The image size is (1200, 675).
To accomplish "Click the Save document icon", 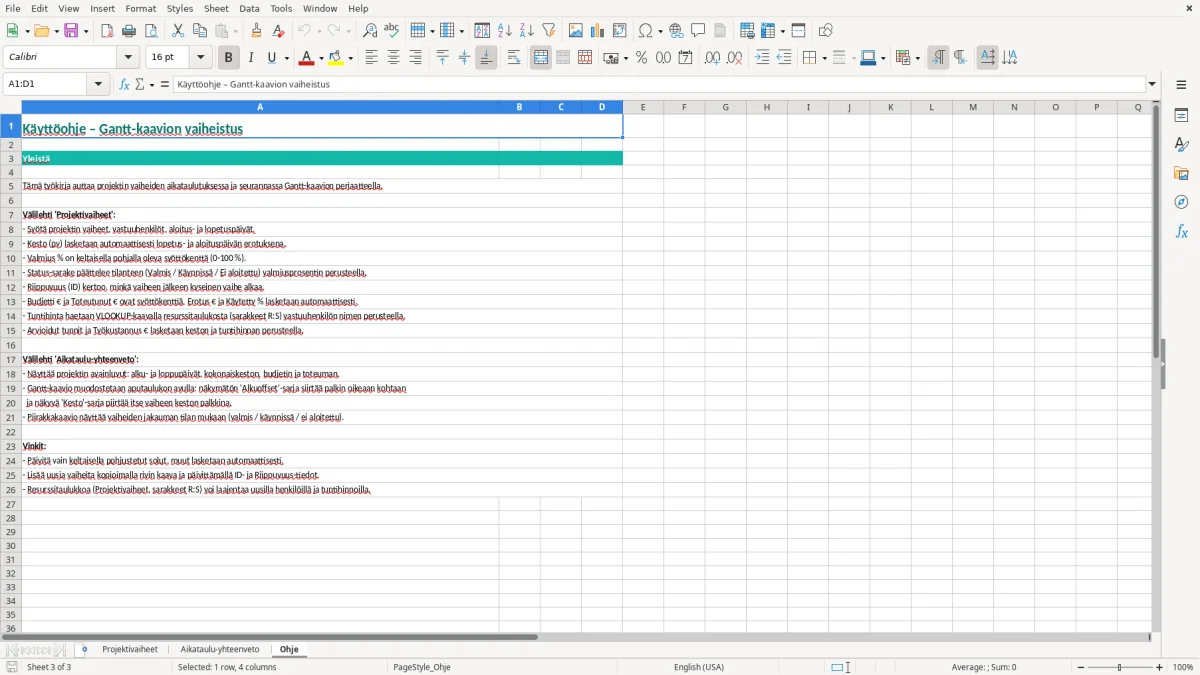I will coord(71,31).
